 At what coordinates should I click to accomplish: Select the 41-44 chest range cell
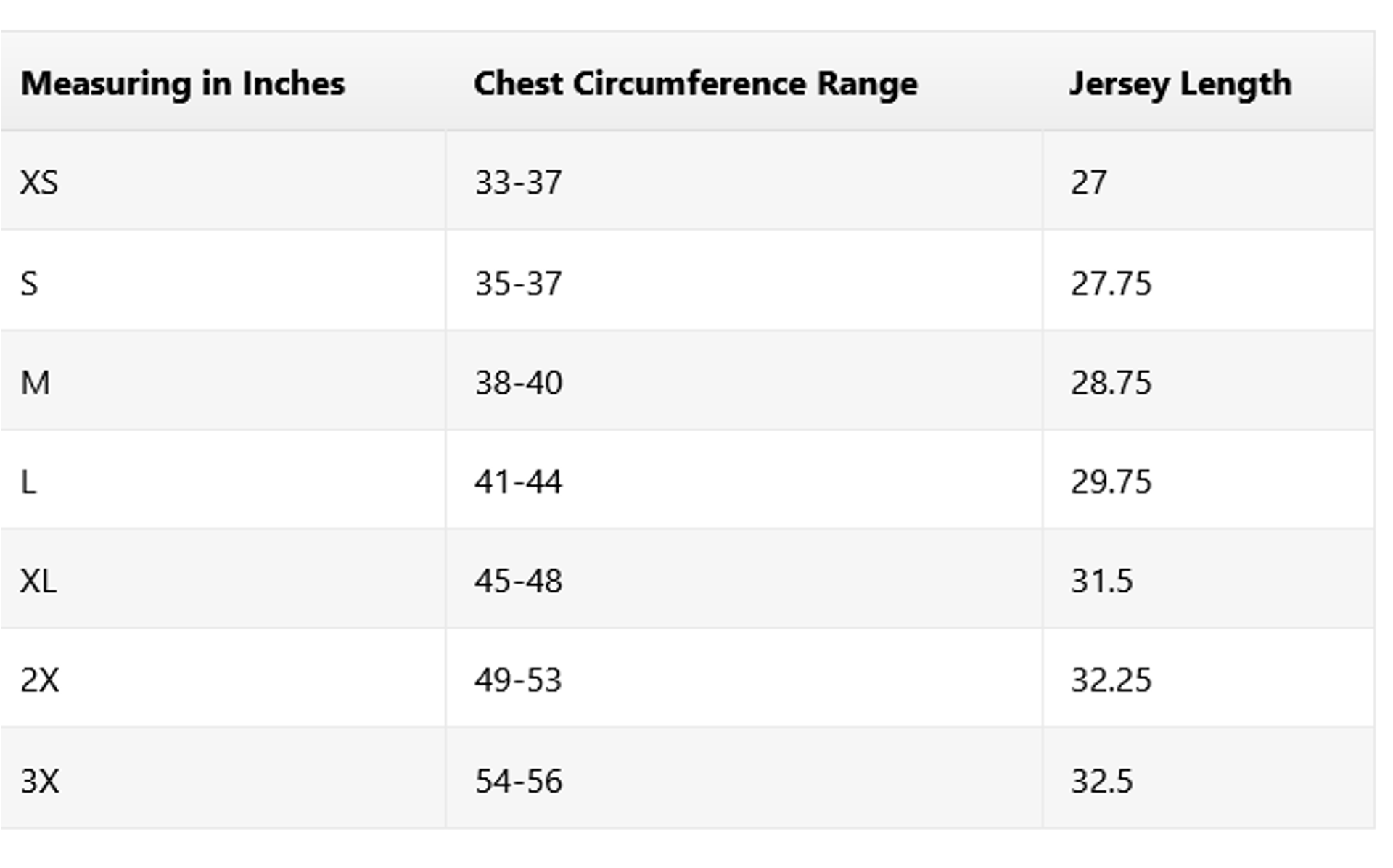(x=518, y=481)
